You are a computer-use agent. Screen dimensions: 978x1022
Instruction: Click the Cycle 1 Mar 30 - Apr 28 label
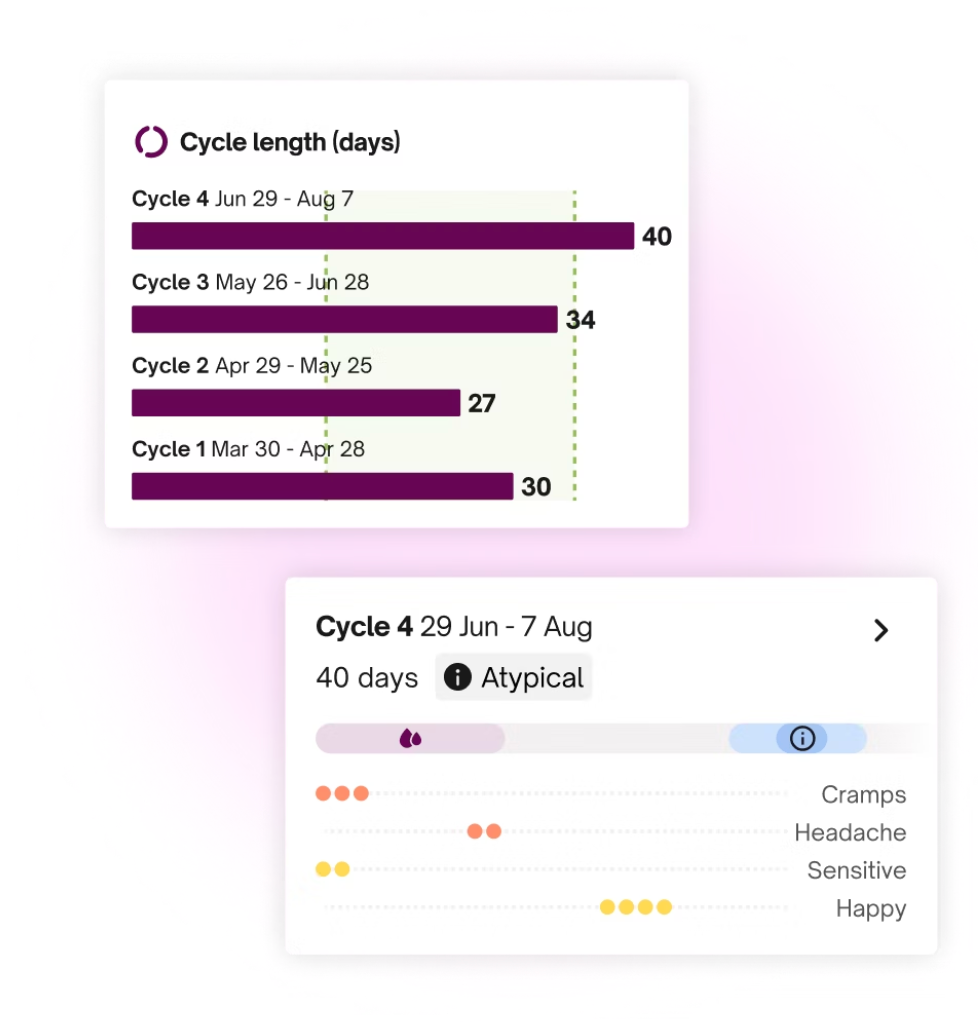(x=248, y=449)
